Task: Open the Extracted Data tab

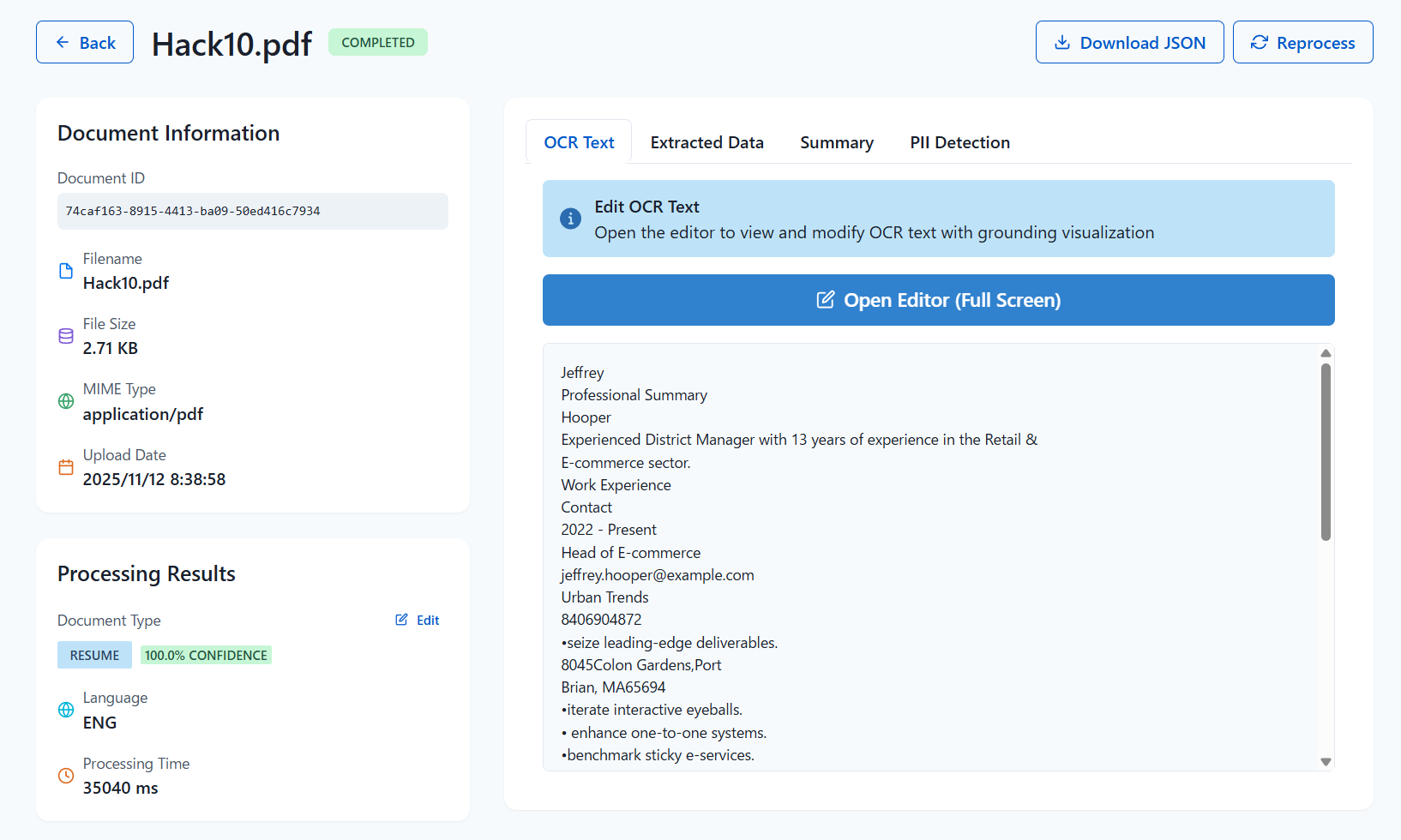Action: [x=707, y=142]
